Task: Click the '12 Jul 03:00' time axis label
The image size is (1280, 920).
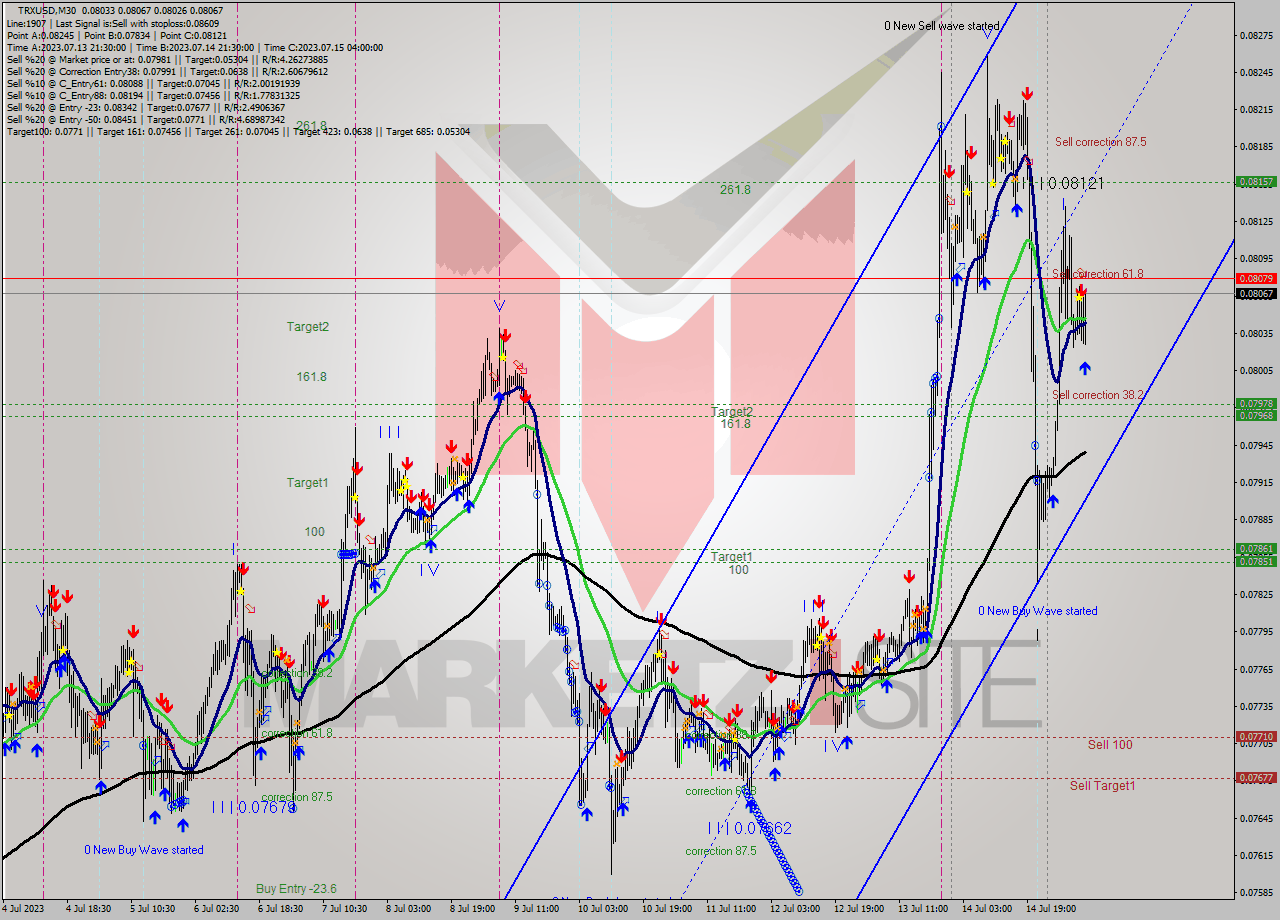Action: 795,909
